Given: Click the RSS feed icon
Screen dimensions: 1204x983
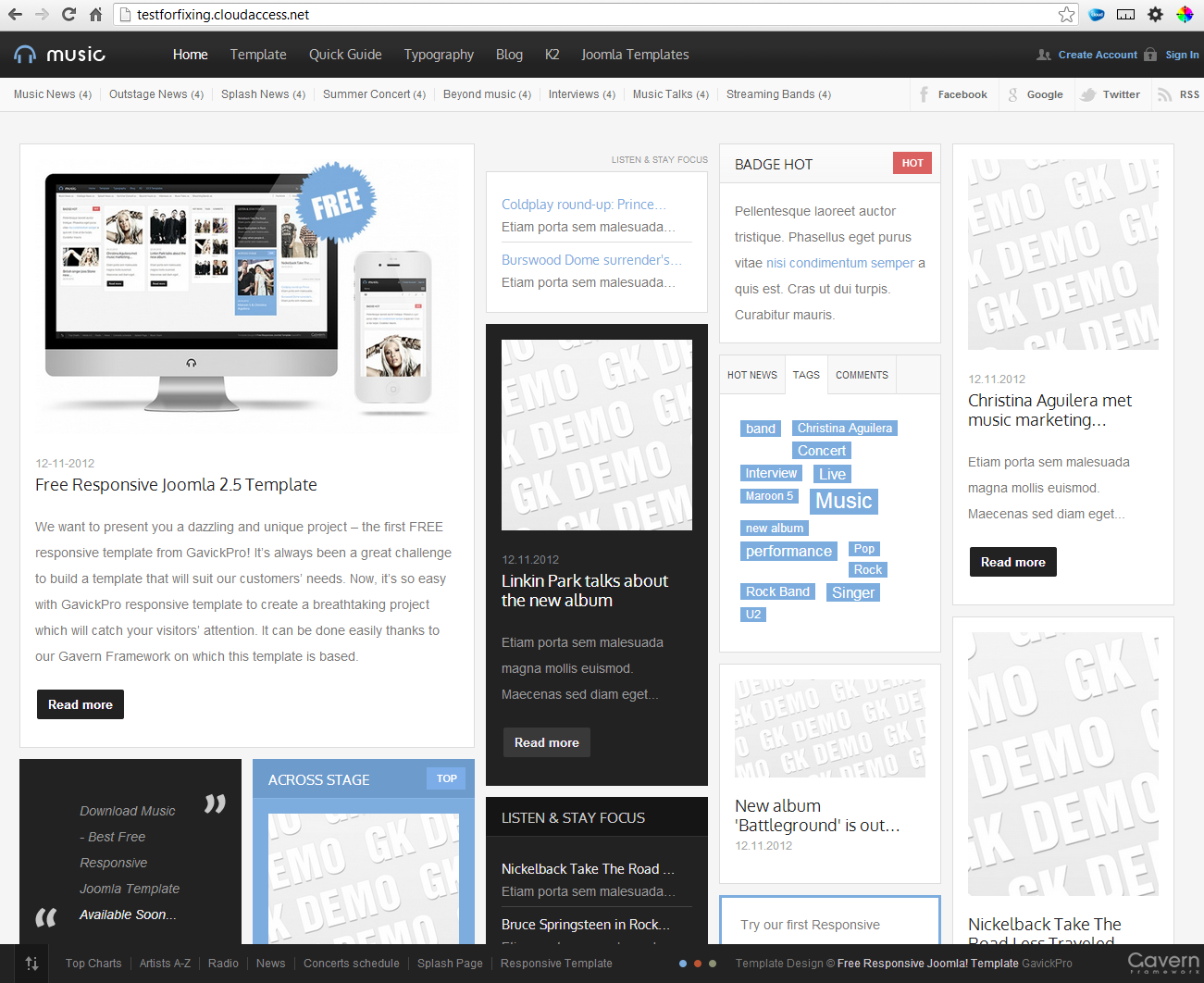Looking at the screenshot, I should (x=1164, y=94).
